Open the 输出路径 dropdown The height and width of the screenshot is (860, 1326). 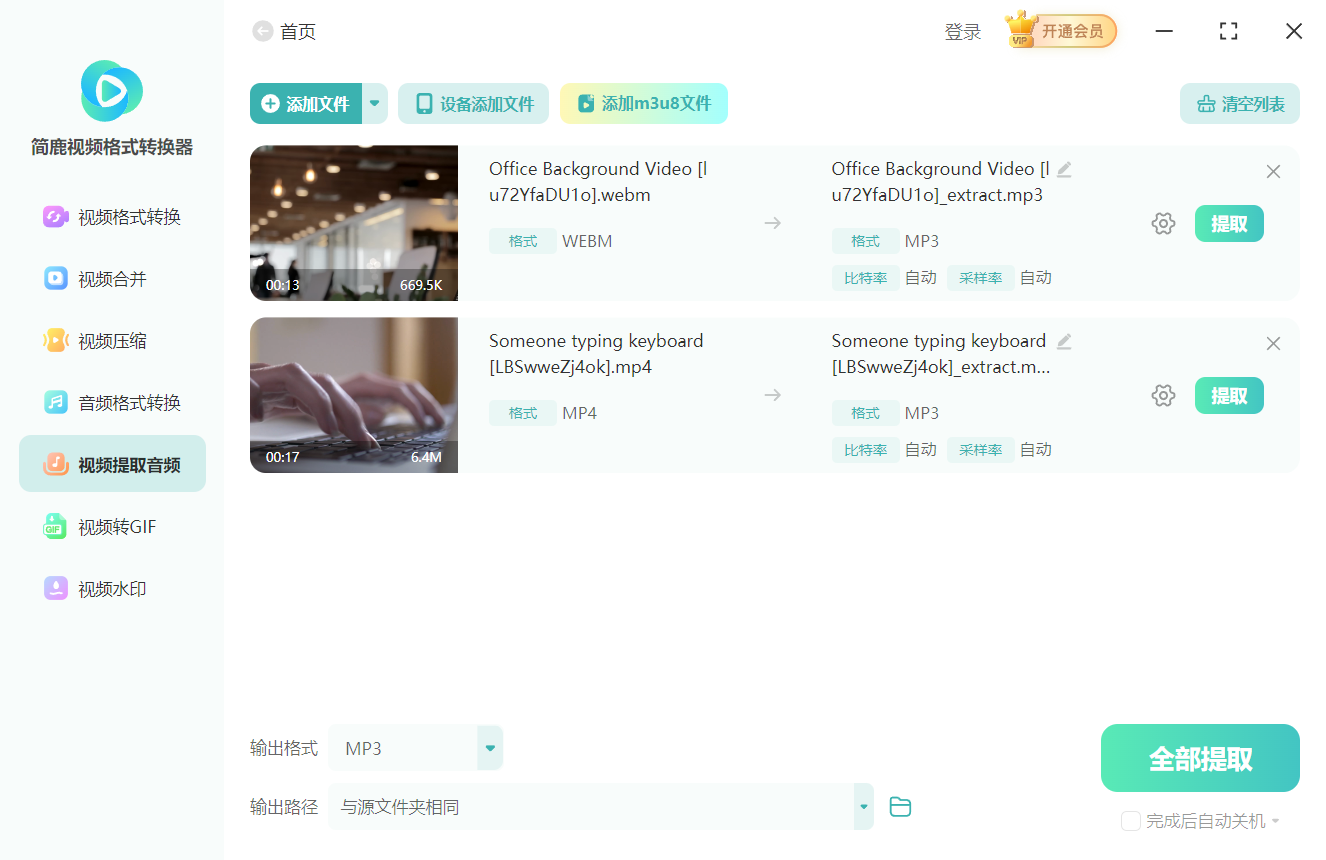coord(862,806)
